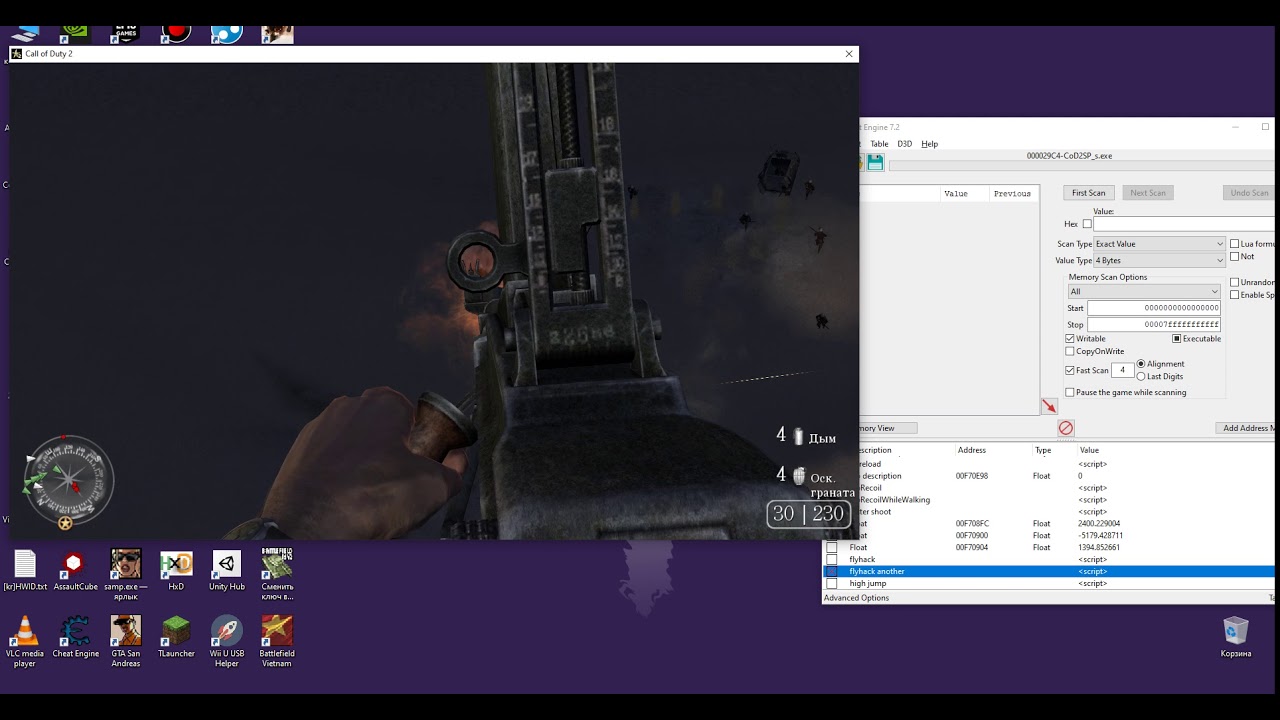Click the red arrow copy-to-address-list icon

[1049, 406]
